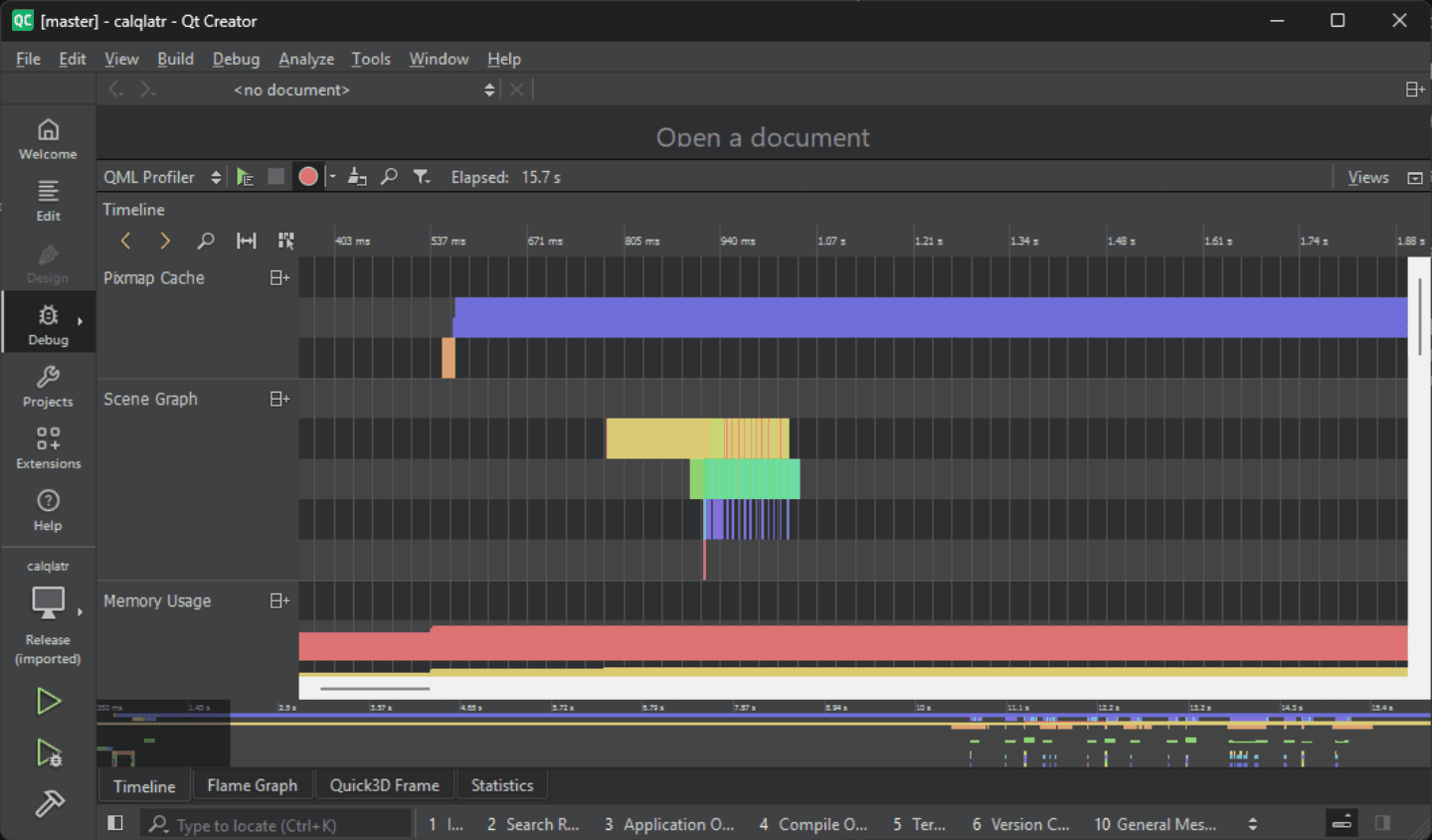Open Version Control output pane
Viewport: 1432px width, 840px height.
coord(1021,824)
